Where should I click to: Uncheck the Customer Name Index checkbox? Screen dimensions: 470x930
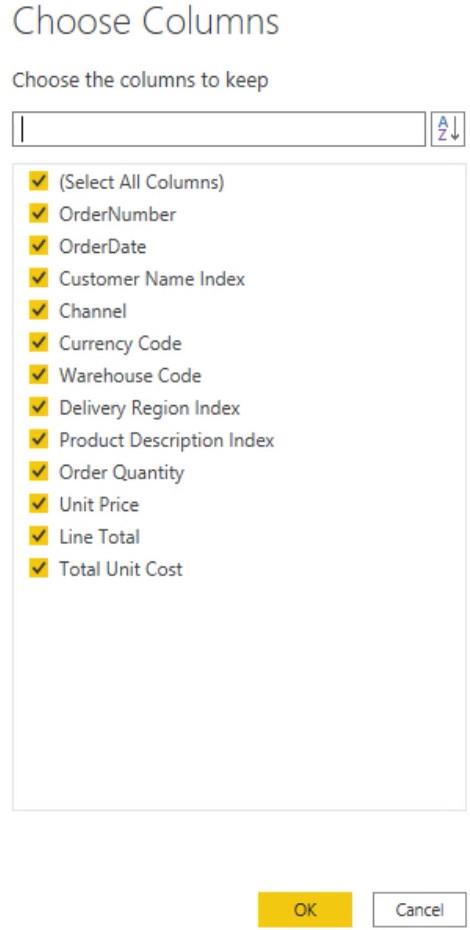(x=39, y=278)
